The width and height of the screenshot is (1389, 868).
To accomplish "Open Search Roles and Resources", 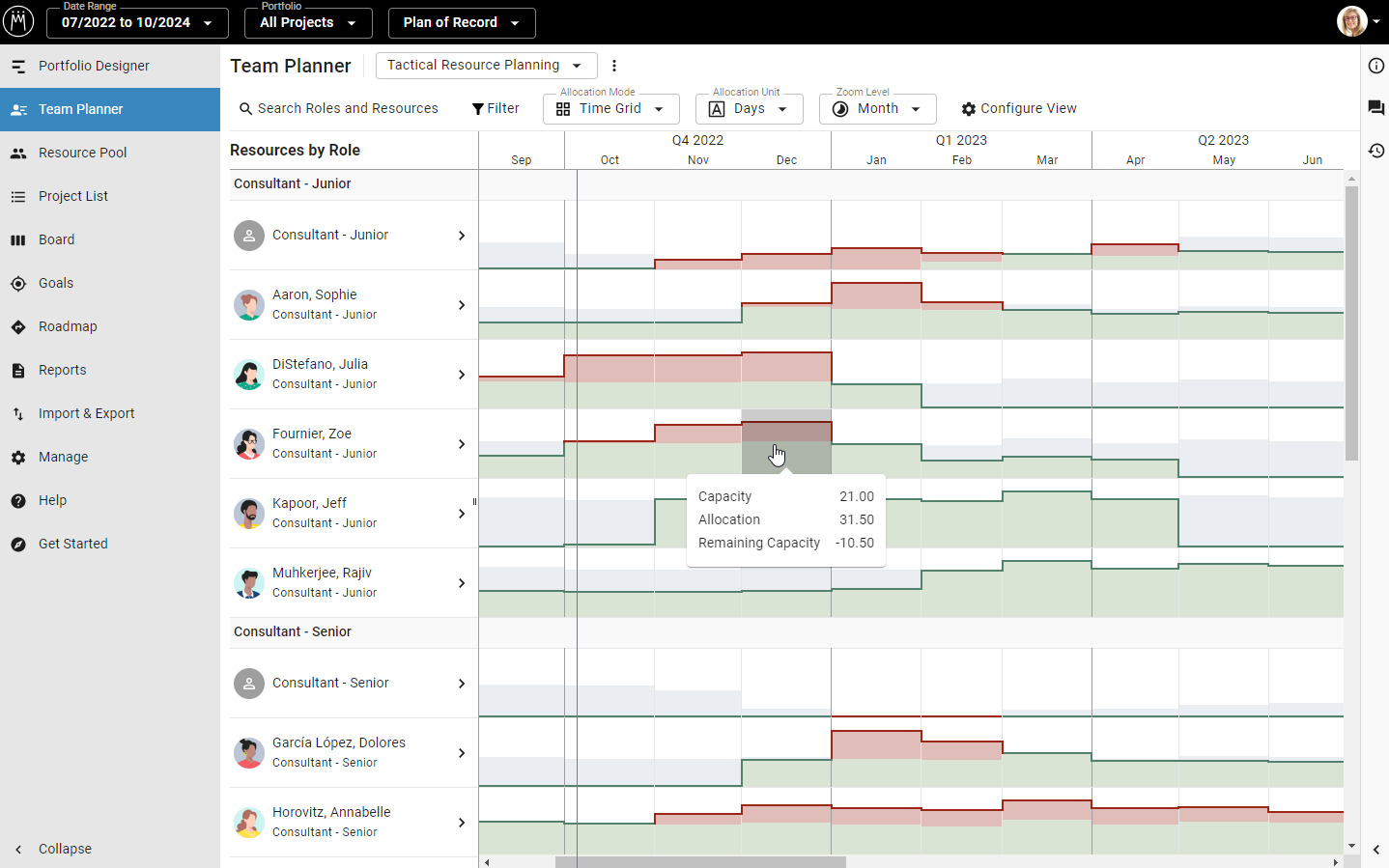I will 337,108.
